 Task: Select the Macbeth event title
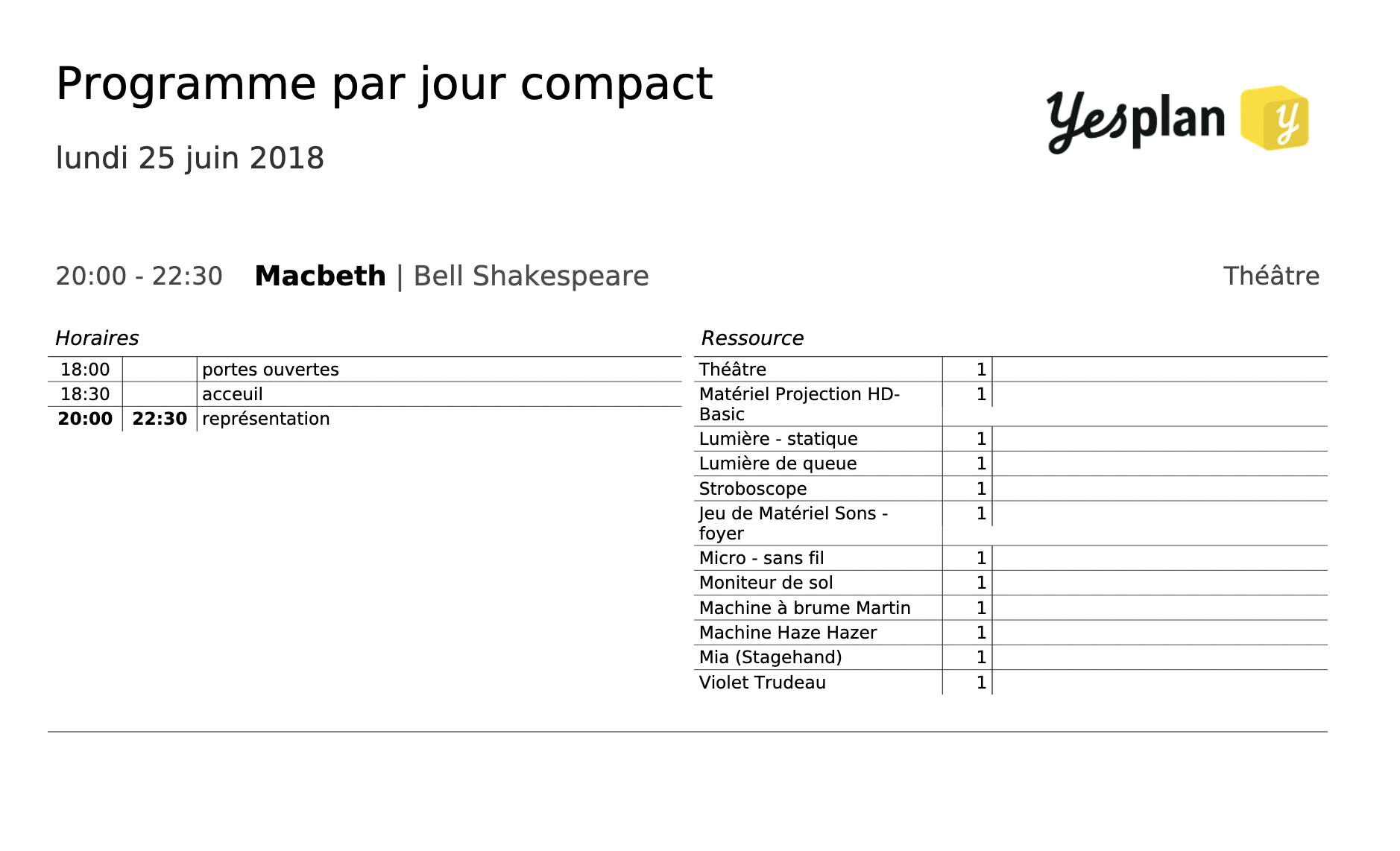click(320, 276)
